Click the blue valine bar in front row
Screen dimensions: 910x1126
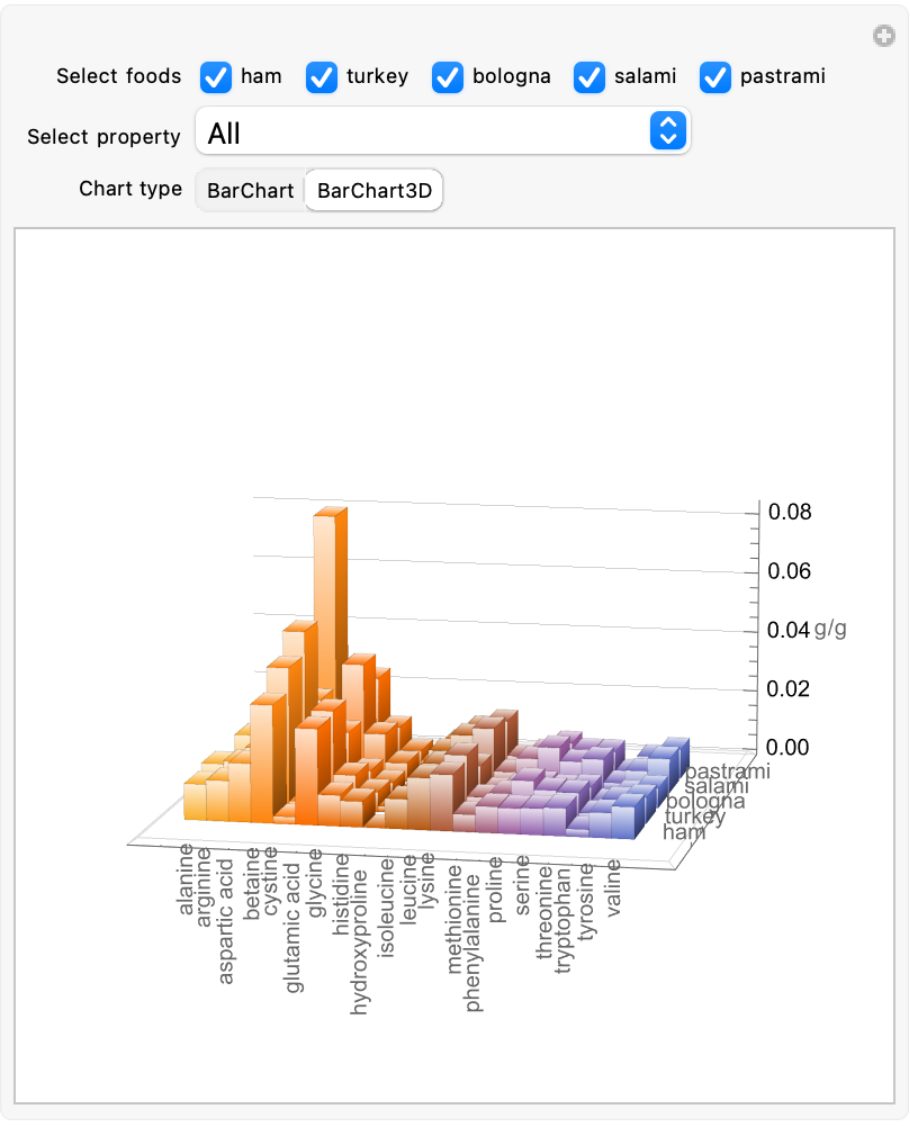pyautogui.click(x=623, y=822)
